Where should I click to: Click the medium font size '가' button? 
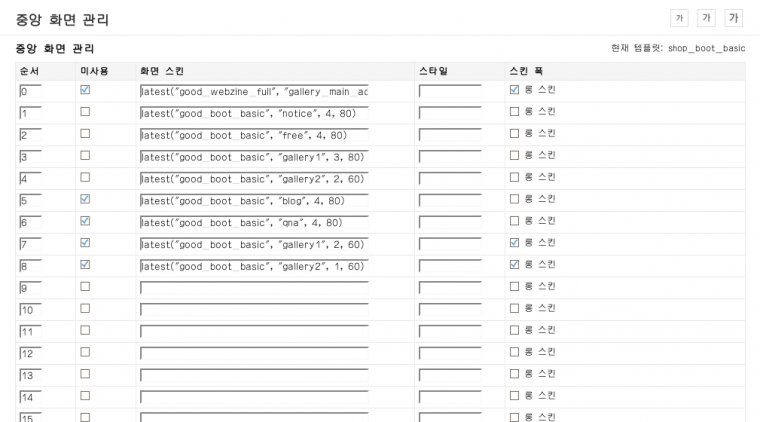pyautogui.click(x=706, y=18)
